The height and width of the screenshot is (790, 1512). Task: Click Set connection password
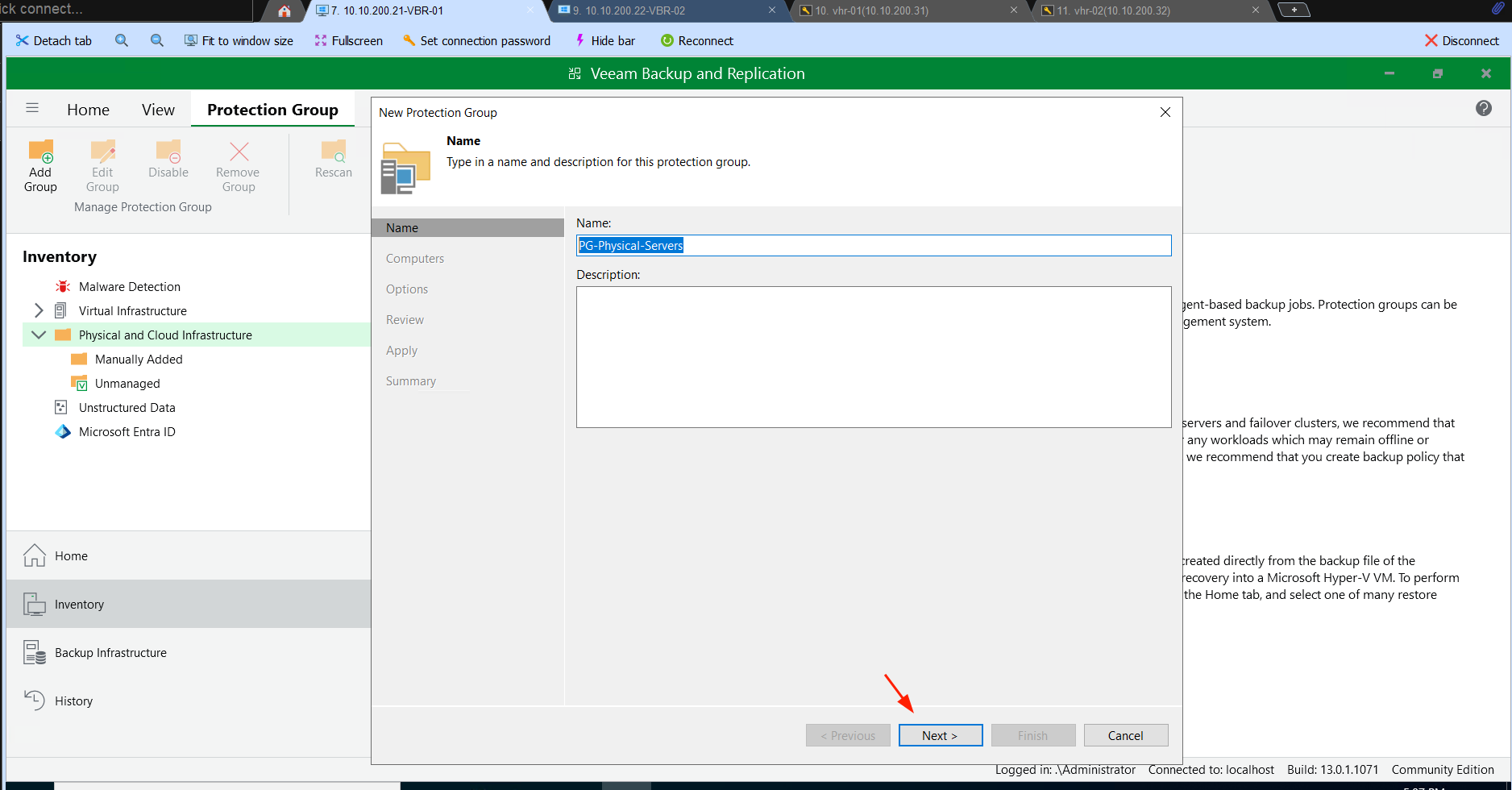pyautogui.click(x=476, y=40)
